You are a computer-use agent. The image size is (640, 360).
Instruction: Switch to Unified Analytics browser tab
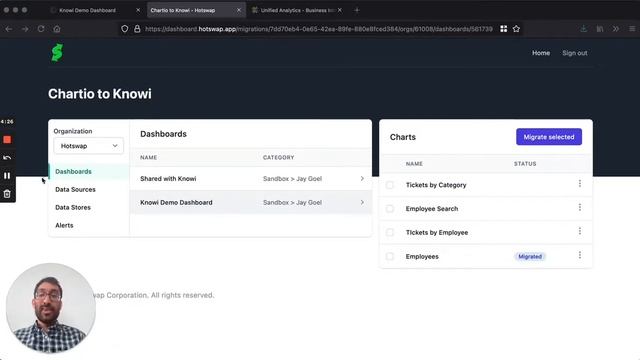click(297, 10)
